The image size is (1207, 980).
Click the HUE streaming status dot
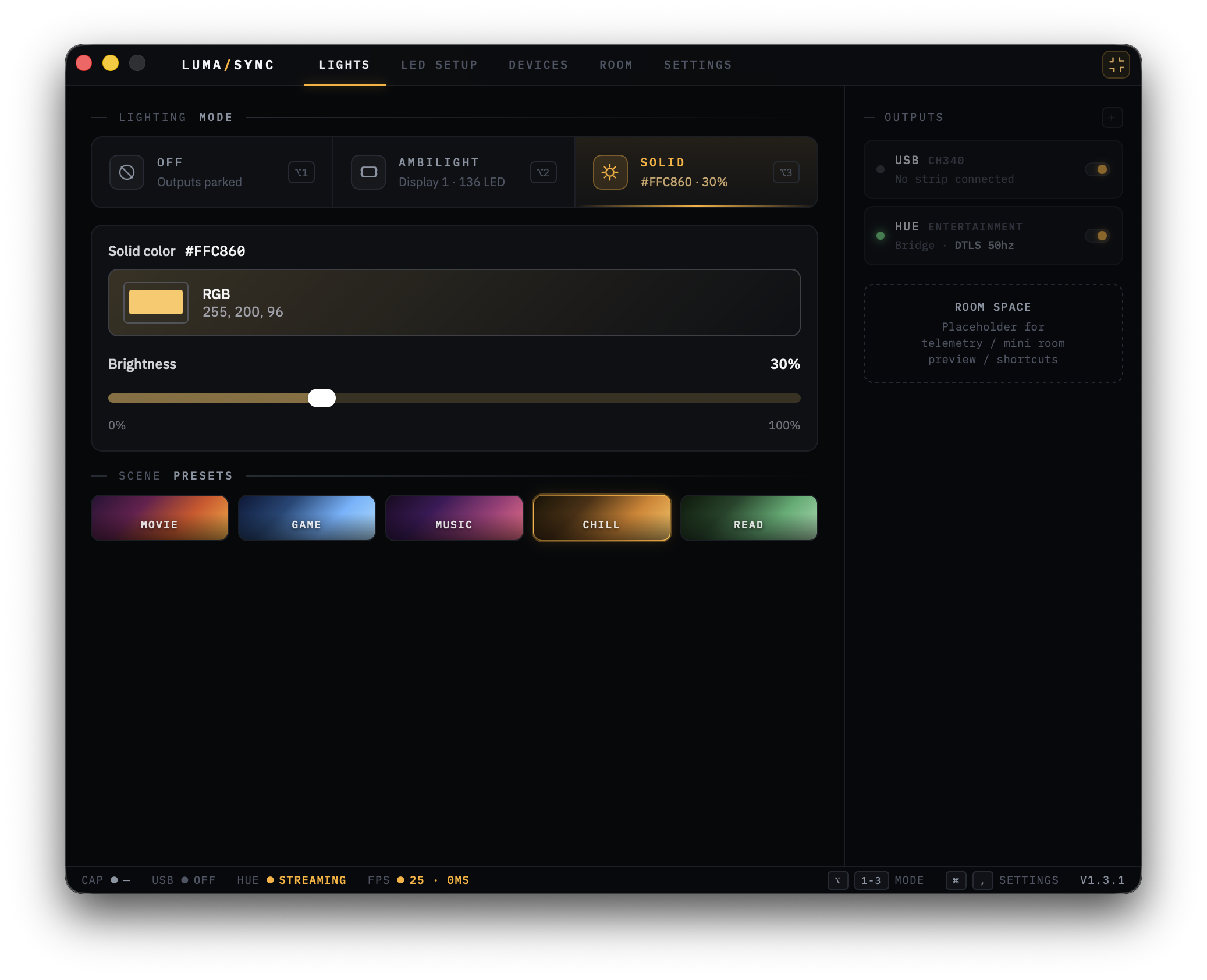270,880
